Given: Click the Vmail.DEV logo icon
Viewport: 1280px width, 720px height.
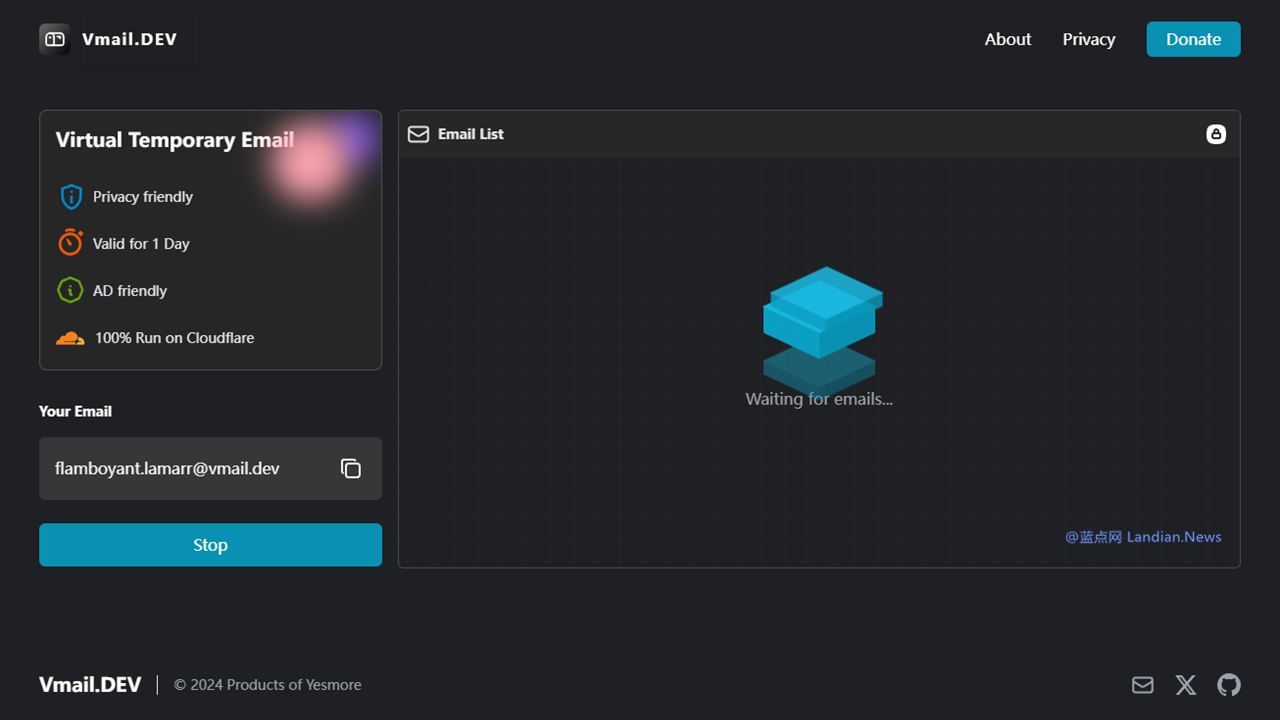Looking at the screenshot, I should [x=55, y=39].
